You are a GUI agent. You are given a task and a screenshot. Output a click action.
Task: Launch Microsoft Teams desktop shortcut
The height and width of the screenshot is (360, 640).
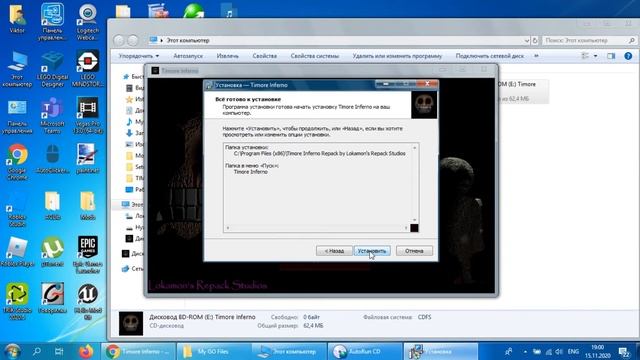click(x=52, y=116)
